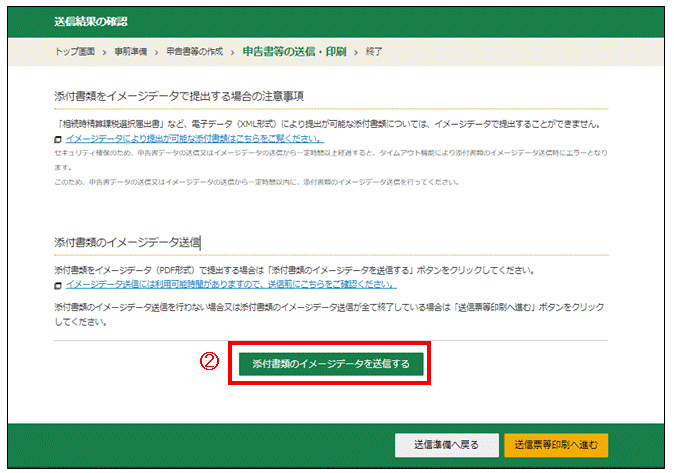Open link イメージデータにより提出が可能な添付書類はこちら
The image size is (674, 473).
point(195,138)
